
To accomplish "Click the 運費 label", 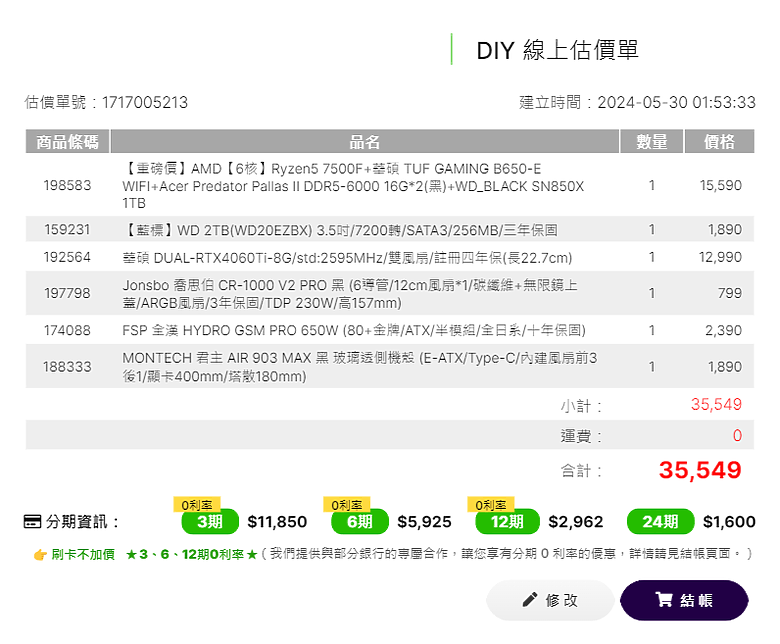I will coord(581,436).
